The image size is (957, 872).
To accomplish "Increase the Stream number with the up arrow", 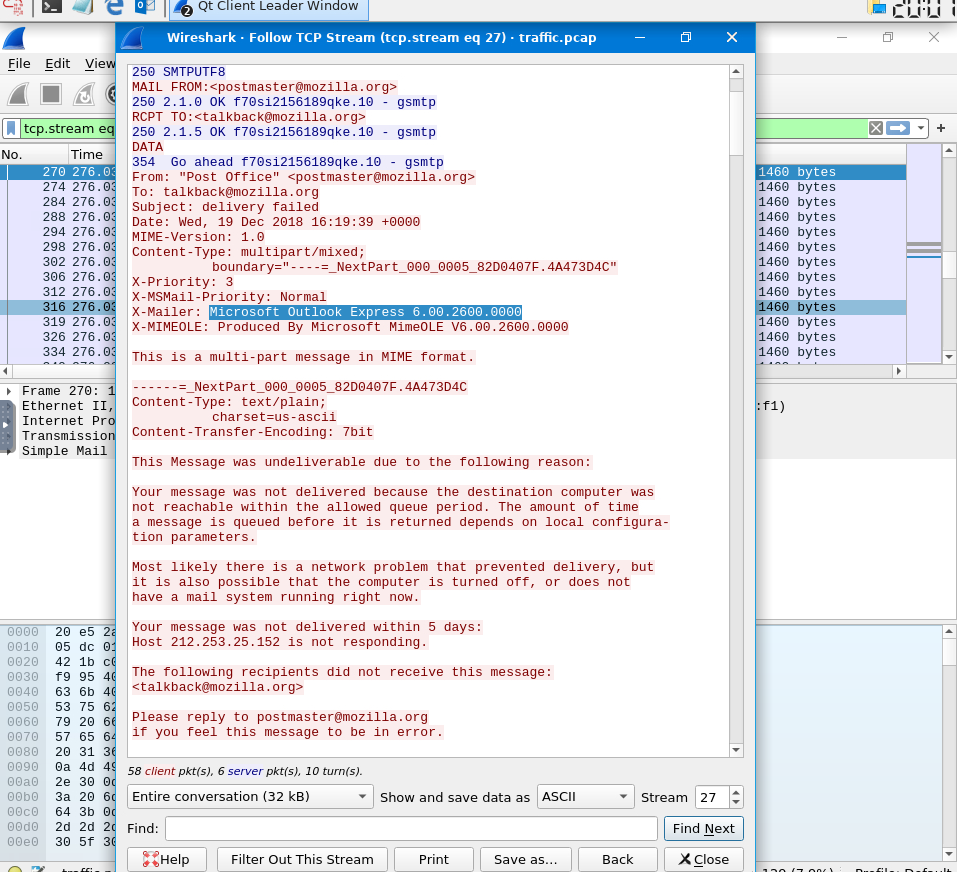I will pos(736,791).
